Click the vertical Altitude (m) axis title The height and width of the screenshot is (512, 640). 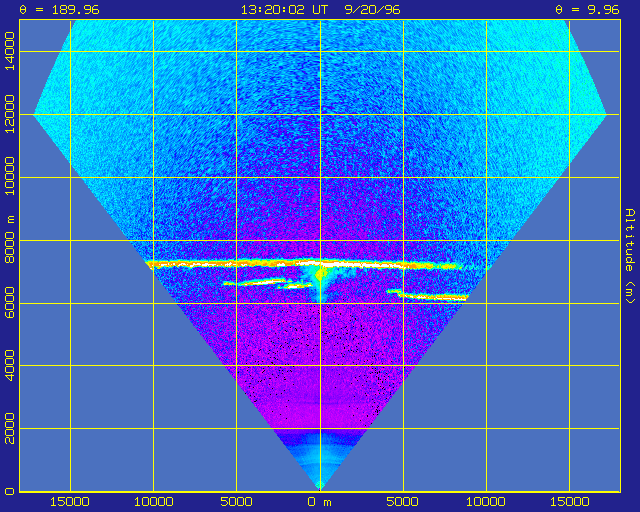[x=631, y=256]
